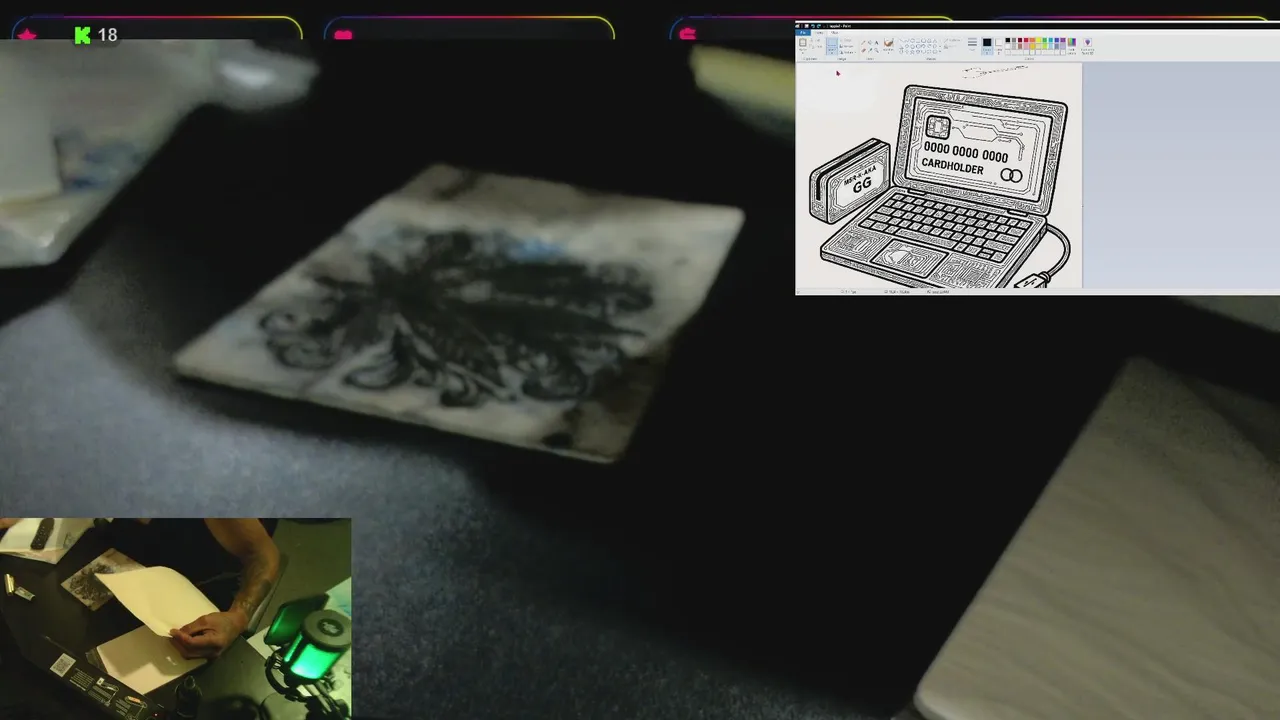Select the Pencil tool in Paint
This screenshot has height=720, width=1280.
coord(863,43)
